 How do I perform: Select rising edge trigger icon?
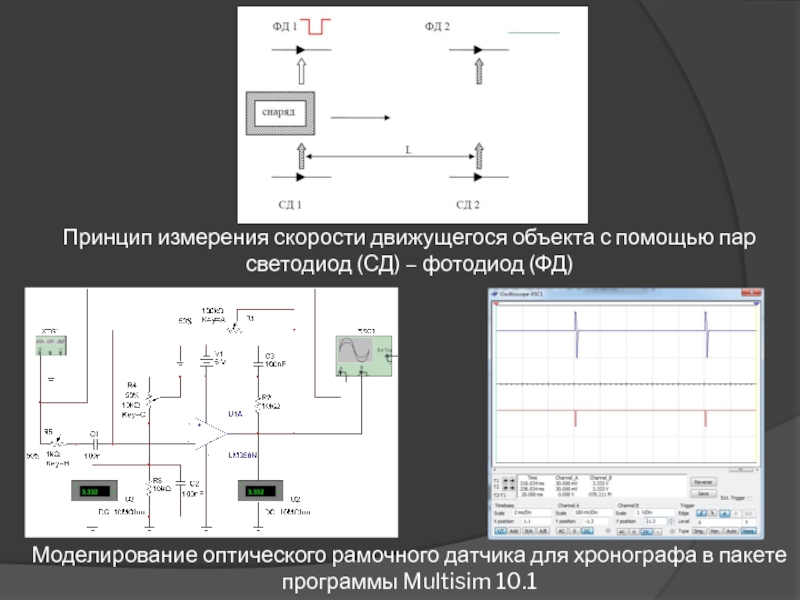702,513
